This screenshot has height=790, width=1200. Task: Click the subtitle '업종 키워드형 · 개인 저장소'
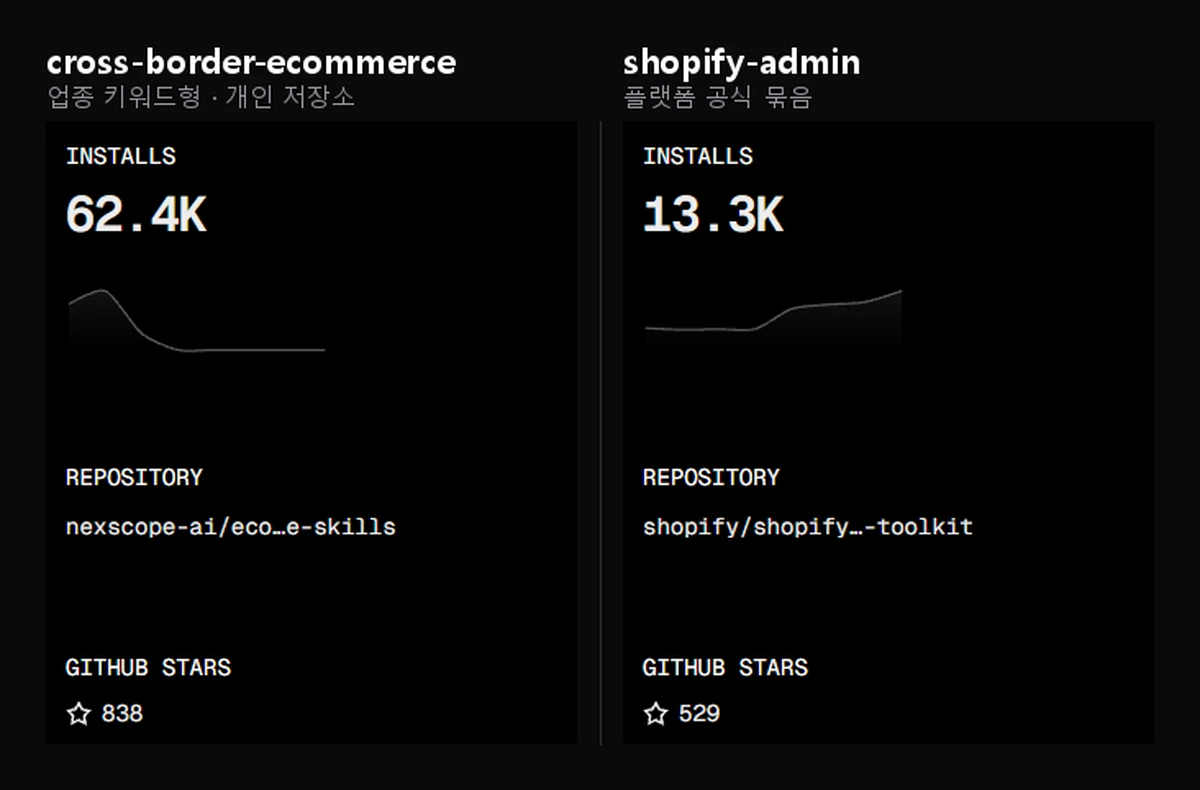point(201,97)
